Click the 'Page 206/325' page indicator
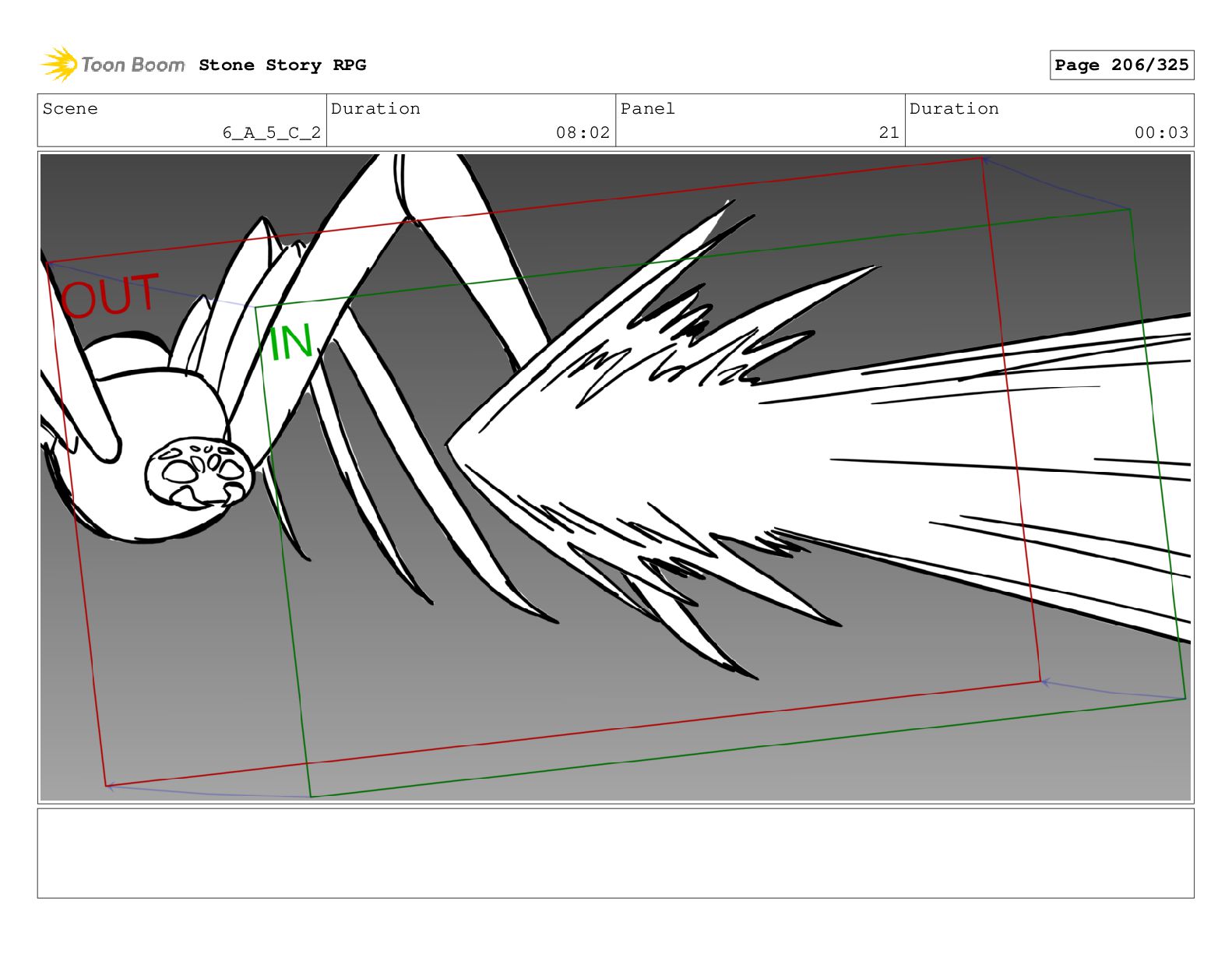Image resolution: width=1232 pixels, height=954 pixels. 1121,65
